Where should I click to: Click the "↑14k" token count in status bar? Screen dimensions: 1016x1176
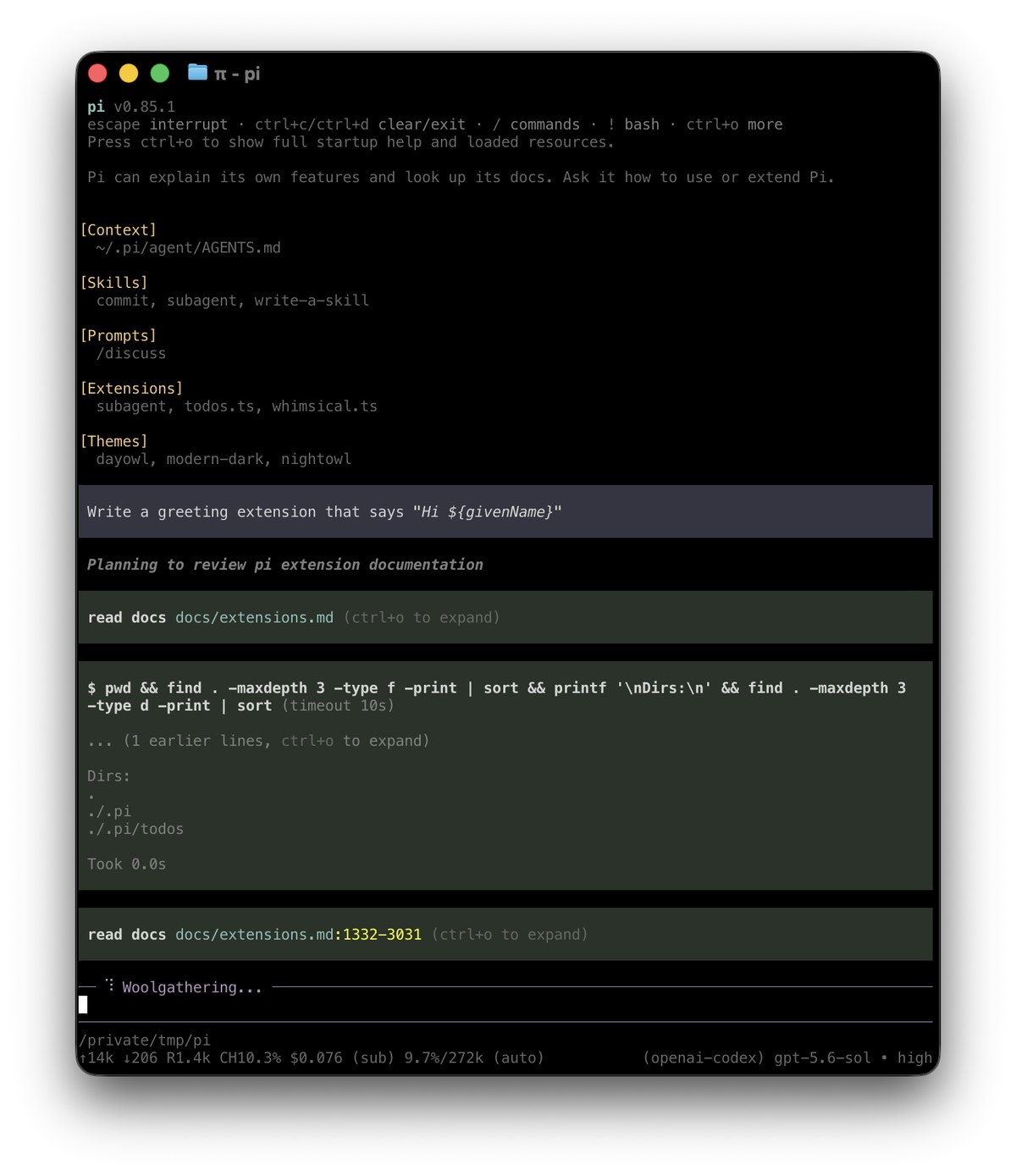click(x=96, y=1058)
